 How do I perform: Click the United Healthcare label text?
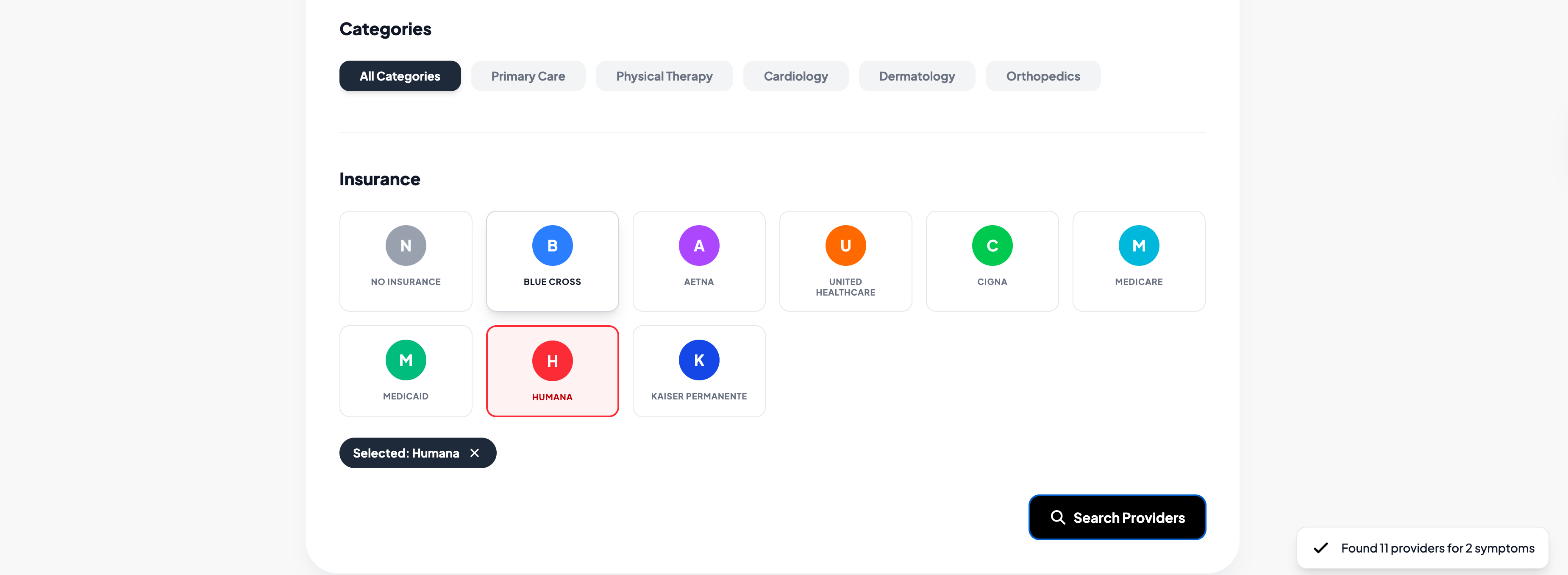845,287
